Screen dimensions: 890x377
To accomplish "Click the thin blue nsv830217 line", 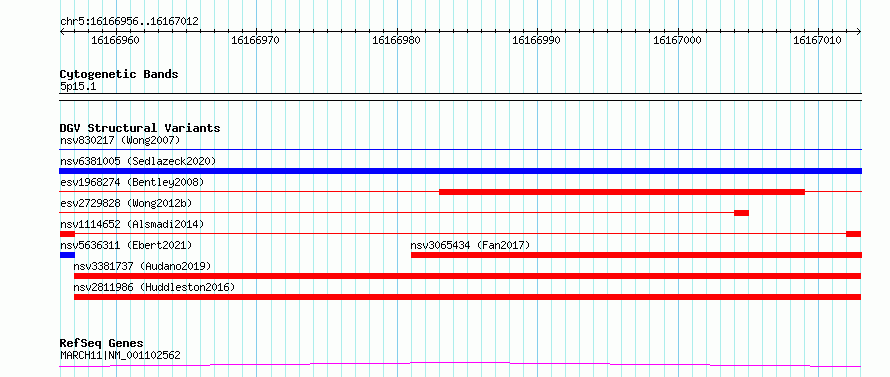I will point(460,150).
